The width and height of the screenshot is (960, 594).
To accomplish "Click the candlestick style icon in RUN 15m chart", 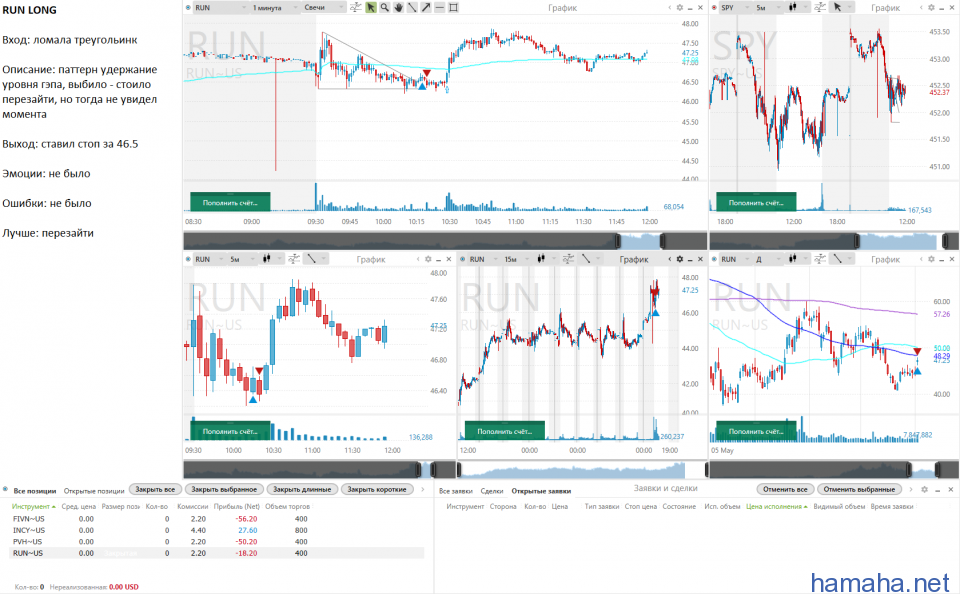I will [x=541, y=259].
